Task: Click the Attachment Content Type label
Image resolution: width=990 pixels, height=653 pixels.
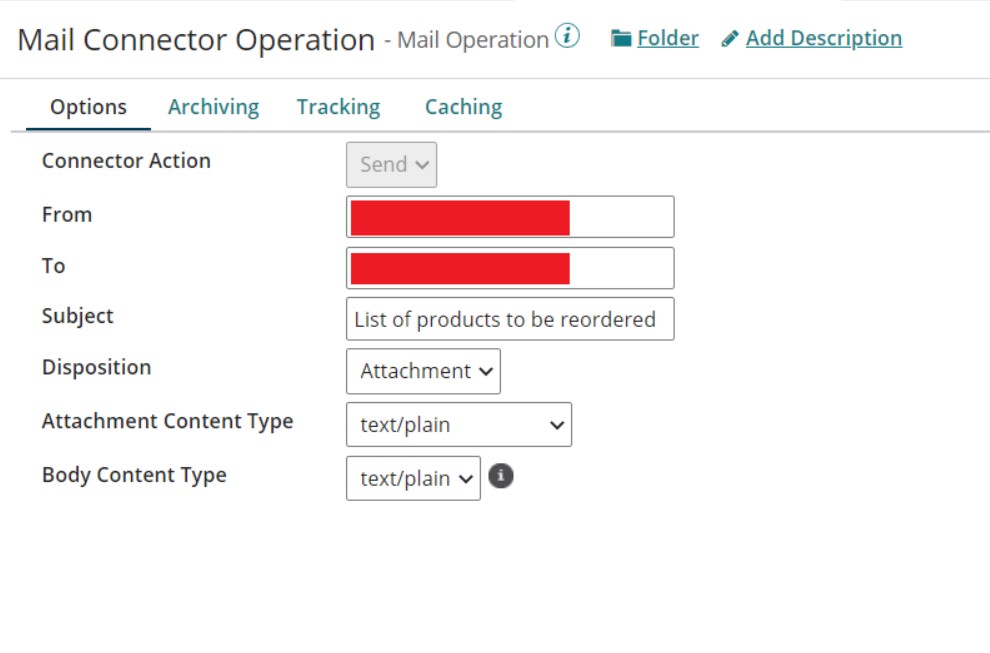Action: coord(167,421)
